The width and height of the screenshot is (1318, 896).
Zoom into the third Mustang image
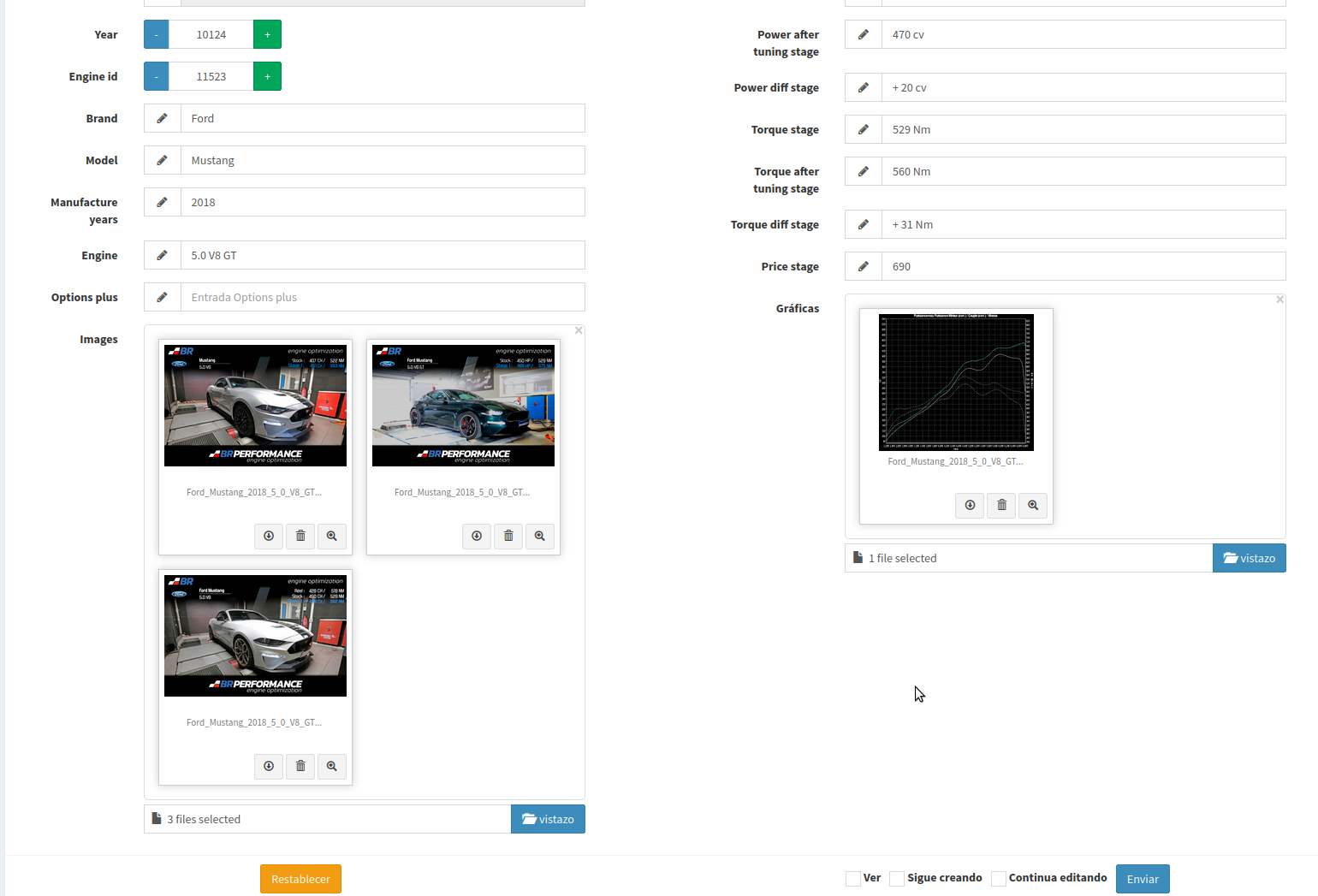[331, 766]
